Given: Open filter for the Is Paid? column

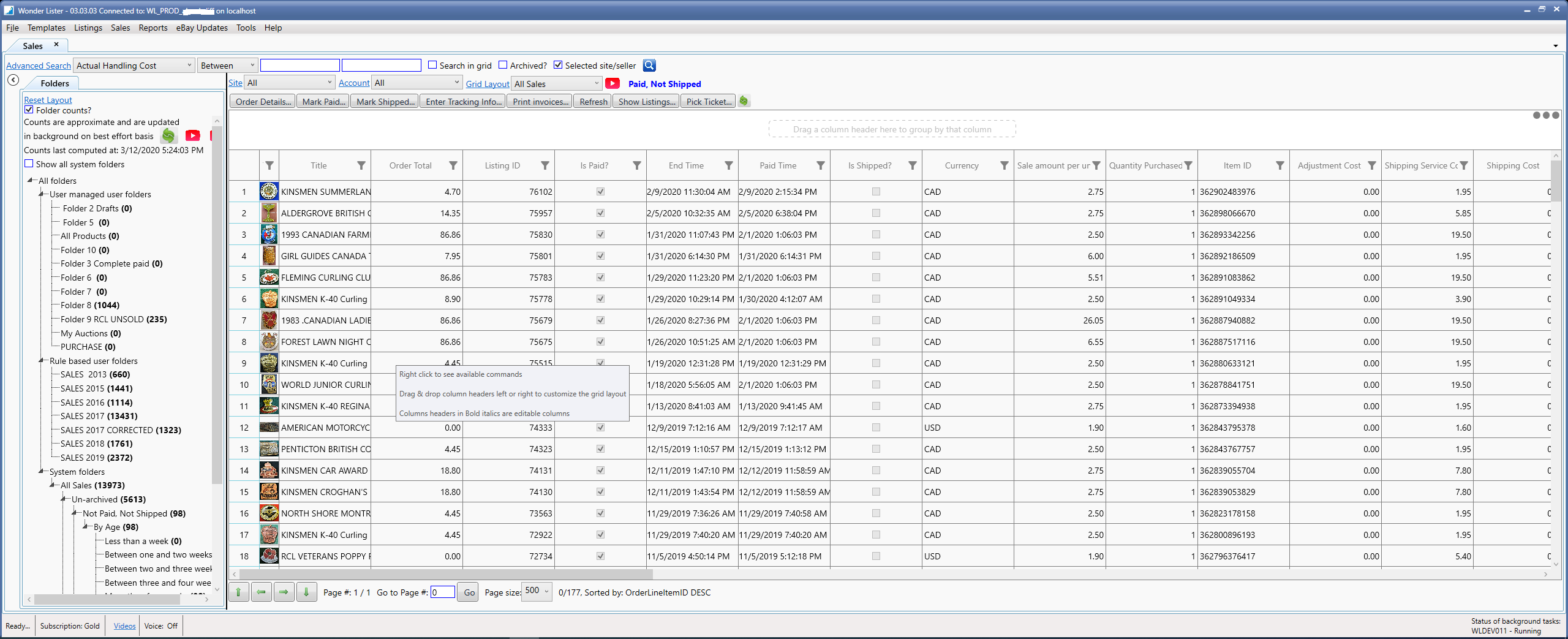Looking at the screenshot, I should tap(637, 165).
